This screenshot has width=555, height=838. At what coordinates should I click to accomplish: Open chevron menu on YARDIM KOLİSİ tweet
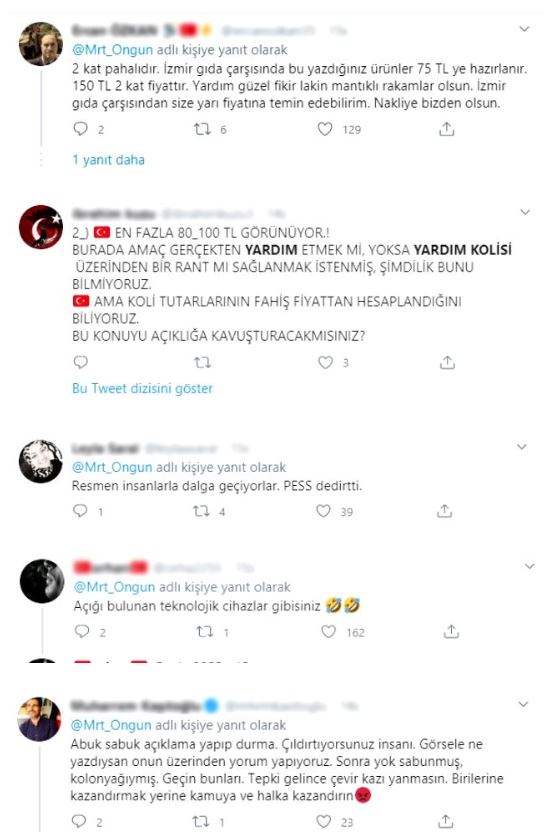pos(525,212)
